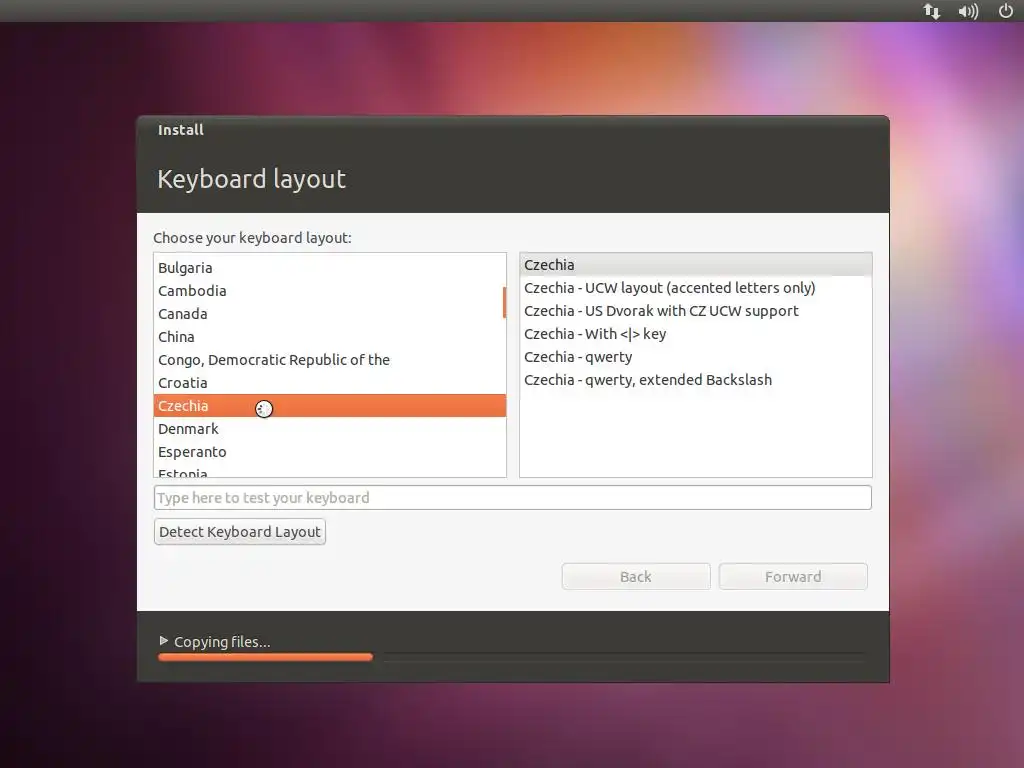
Task: Select the default Czechia variant
Action: click(x=696, y=264)
